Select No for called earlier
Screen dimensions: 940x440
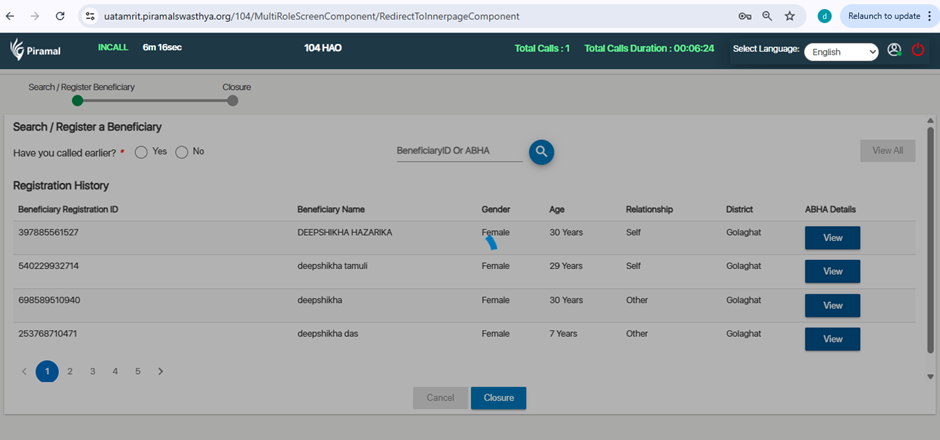(x=182, y=152)
